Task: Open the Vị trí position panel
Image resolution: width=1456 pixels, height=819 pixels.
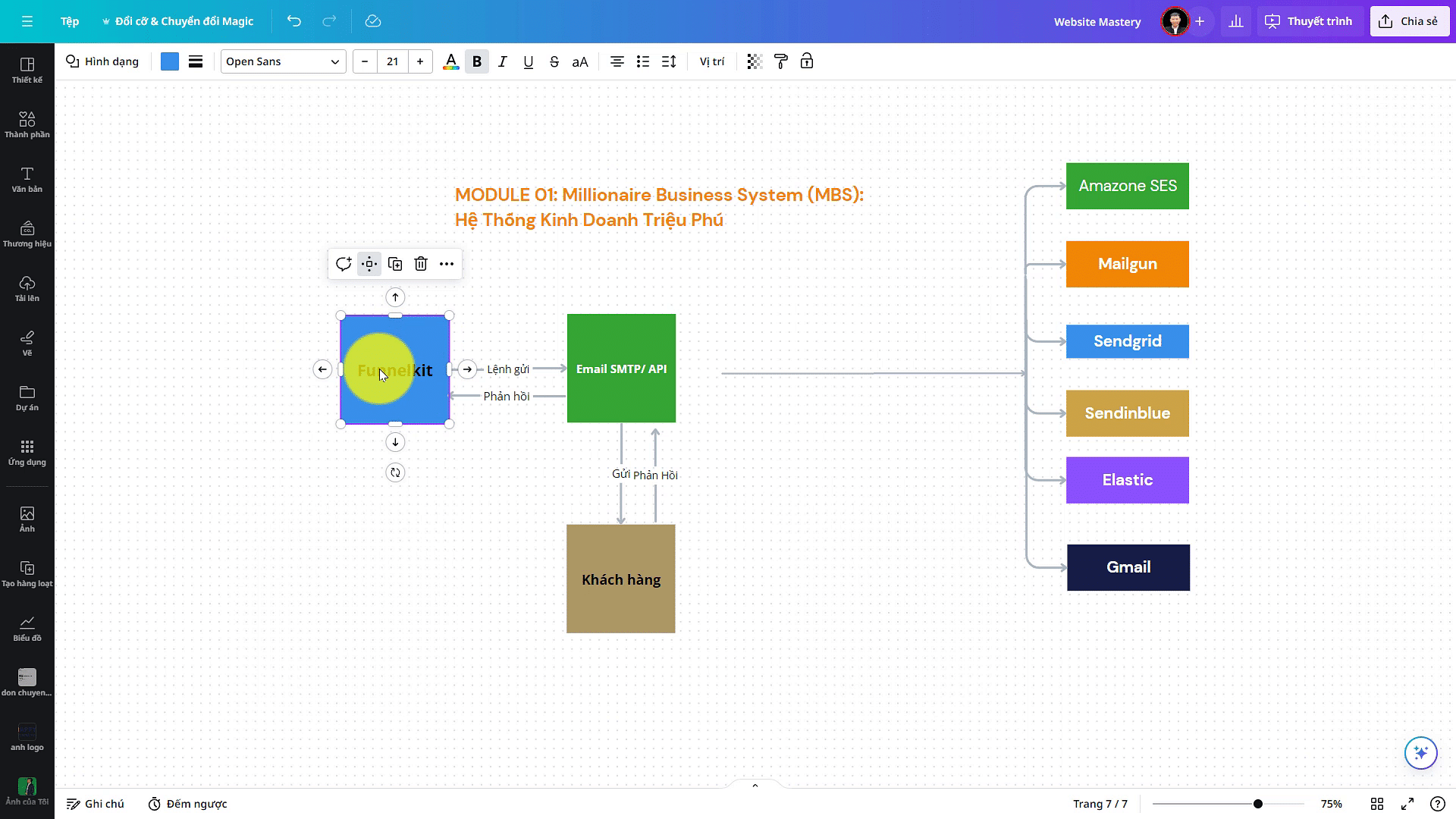Action: (712, 61)
